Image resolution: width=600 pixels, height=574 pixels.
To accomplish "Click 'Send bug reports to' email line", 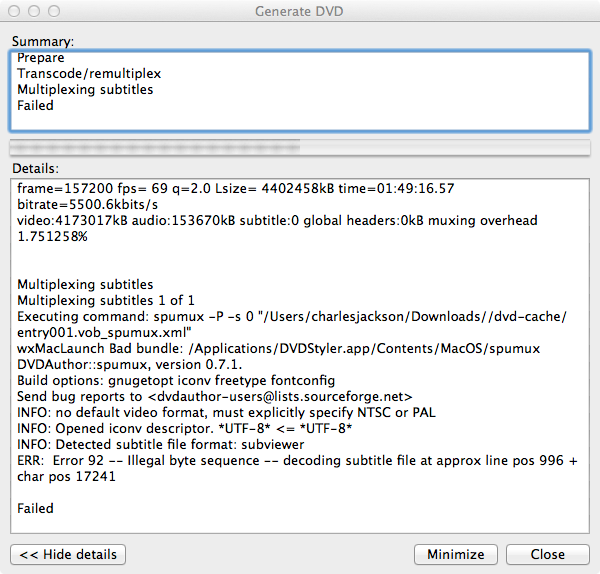I will 215,397.
